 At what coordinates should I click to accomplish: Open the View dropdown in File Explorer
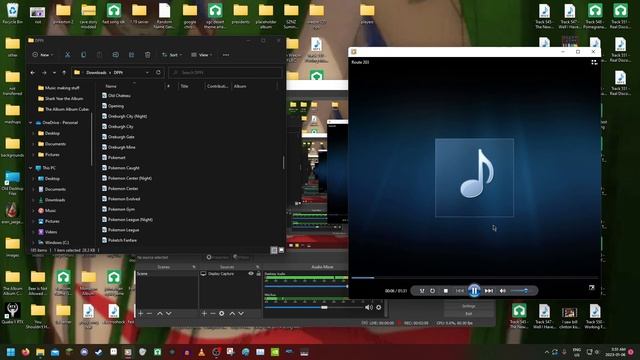pyautogui.click(x=201, y=55)
